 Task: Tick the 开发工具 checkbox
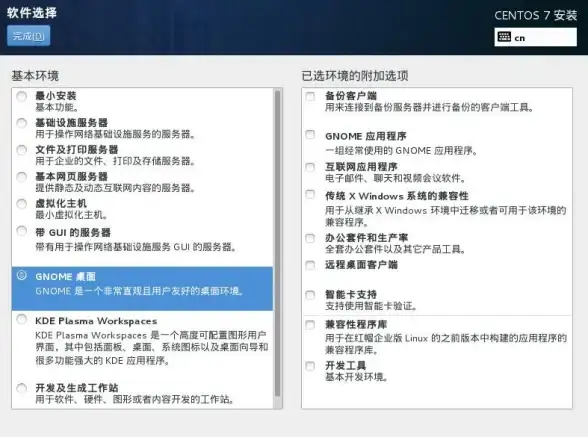(x=310, y=366)
